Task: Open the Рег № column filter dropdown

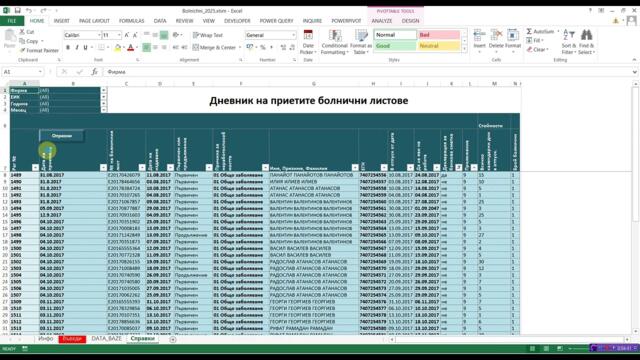Action: [x=35, y=167]
